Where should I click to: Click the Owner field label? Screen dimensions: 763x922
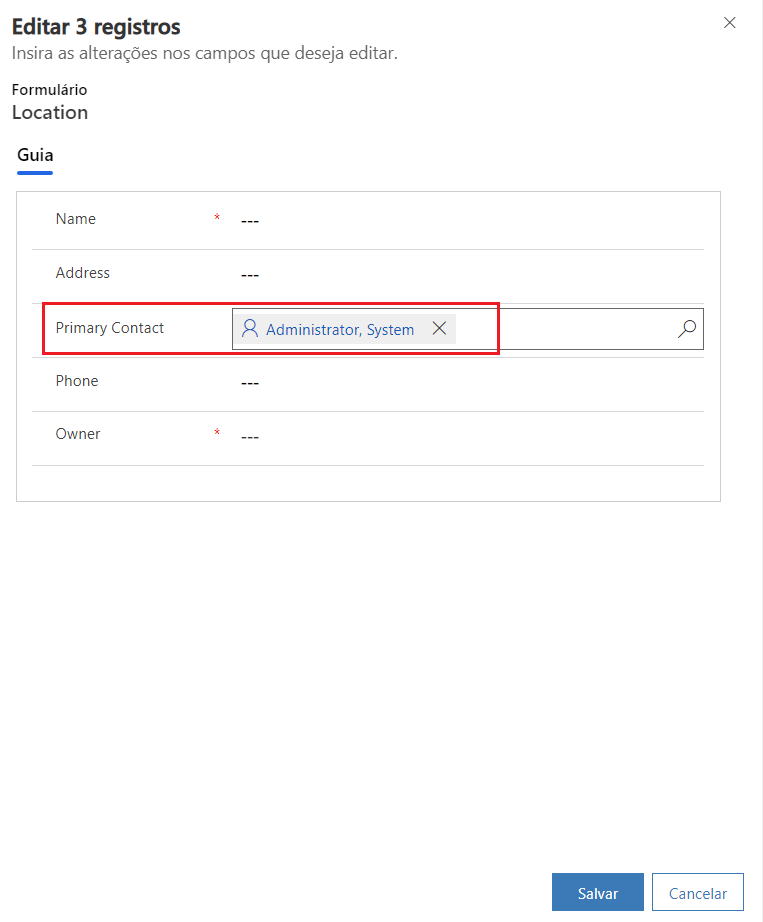click(x=78, y=434)
